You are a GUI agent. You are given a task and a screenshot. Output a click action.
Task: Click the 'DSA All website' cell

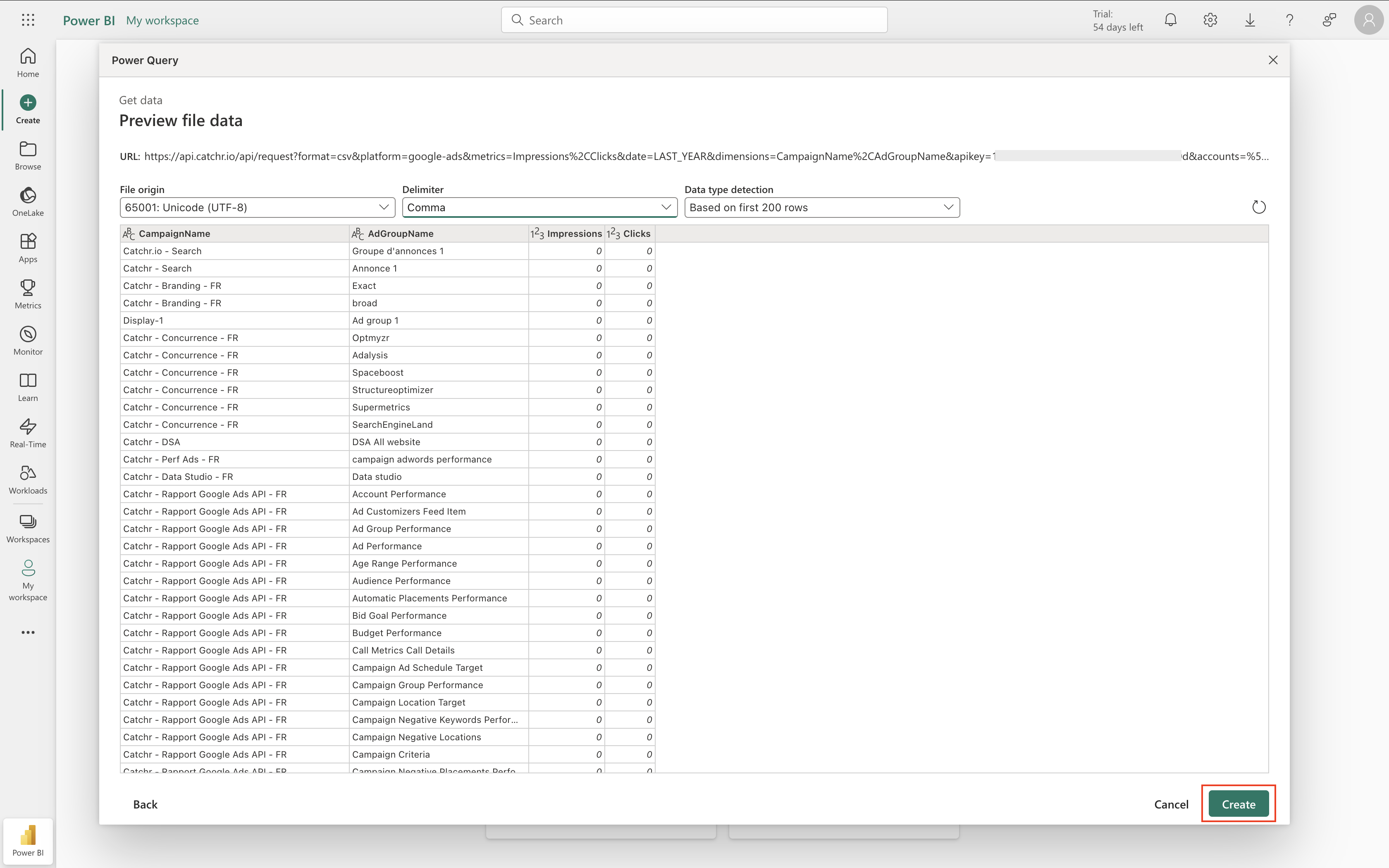coord(439,442)
